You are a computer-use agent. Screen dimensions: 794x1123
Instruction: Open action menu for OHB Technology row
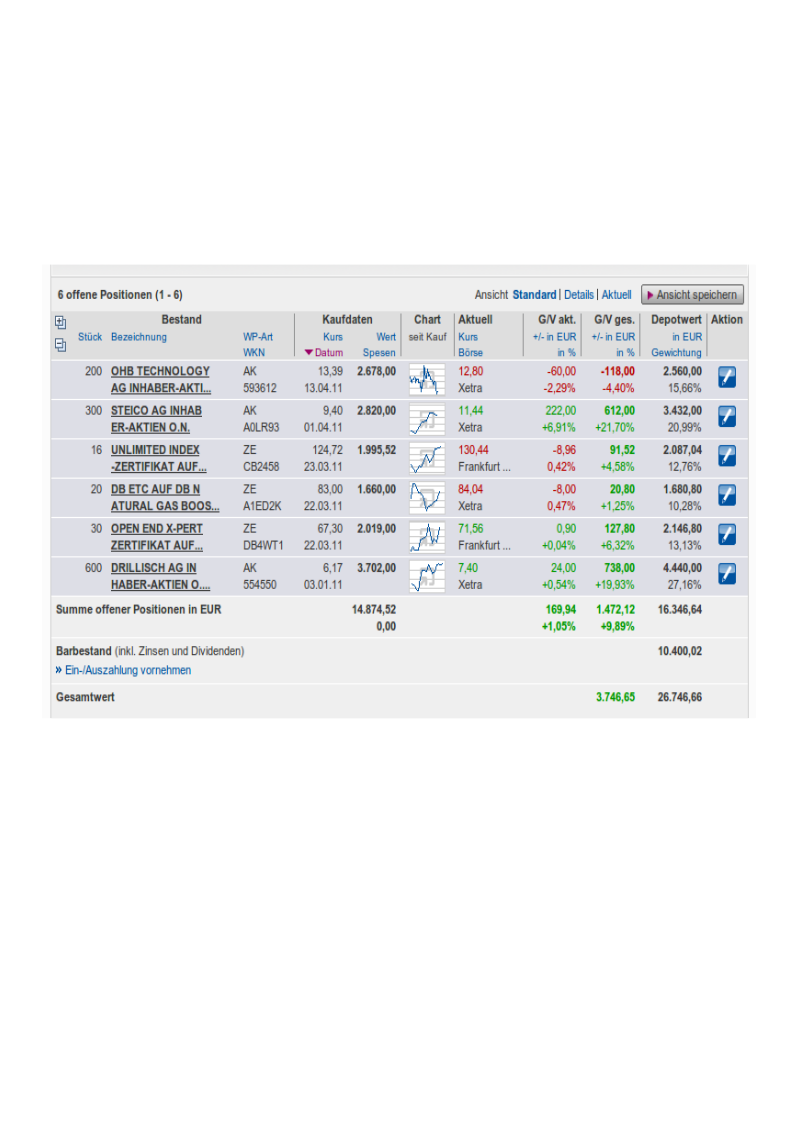pyautogui.click(x=727, y=377)
